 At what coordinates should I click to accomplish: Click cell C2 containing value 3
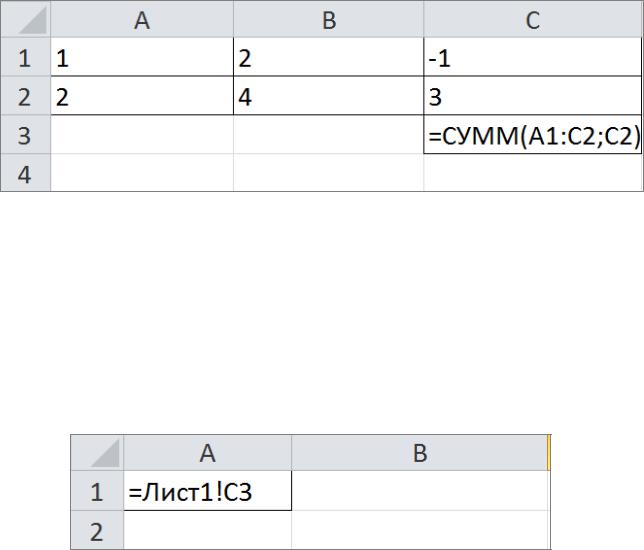(x=532, y=96)
